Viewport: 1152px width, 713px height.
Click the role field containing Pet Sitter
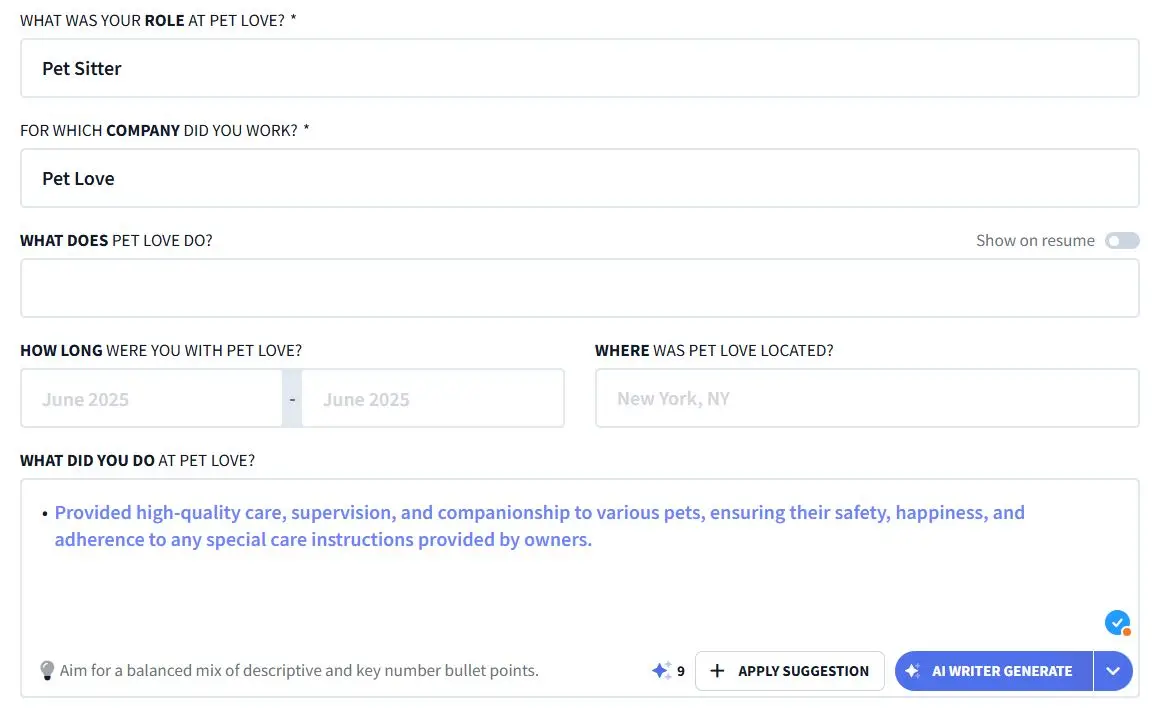coord(580,68)
